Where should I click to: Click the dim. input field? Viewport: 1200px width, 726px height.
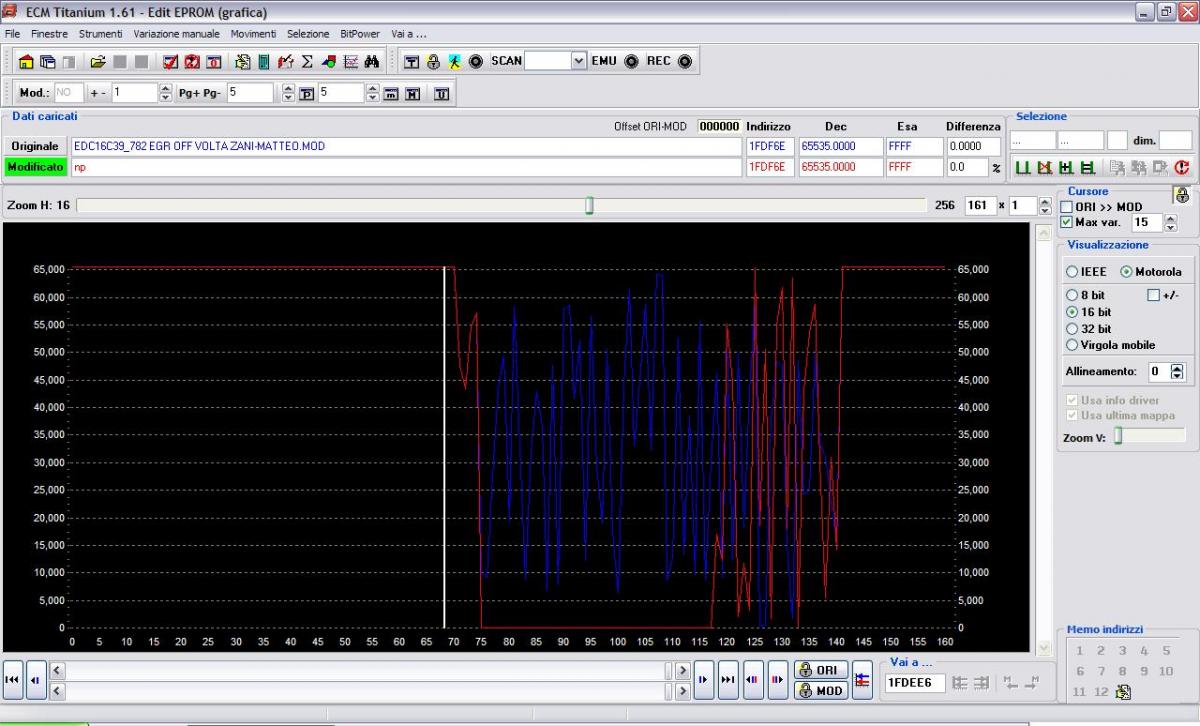point(1175,141)
